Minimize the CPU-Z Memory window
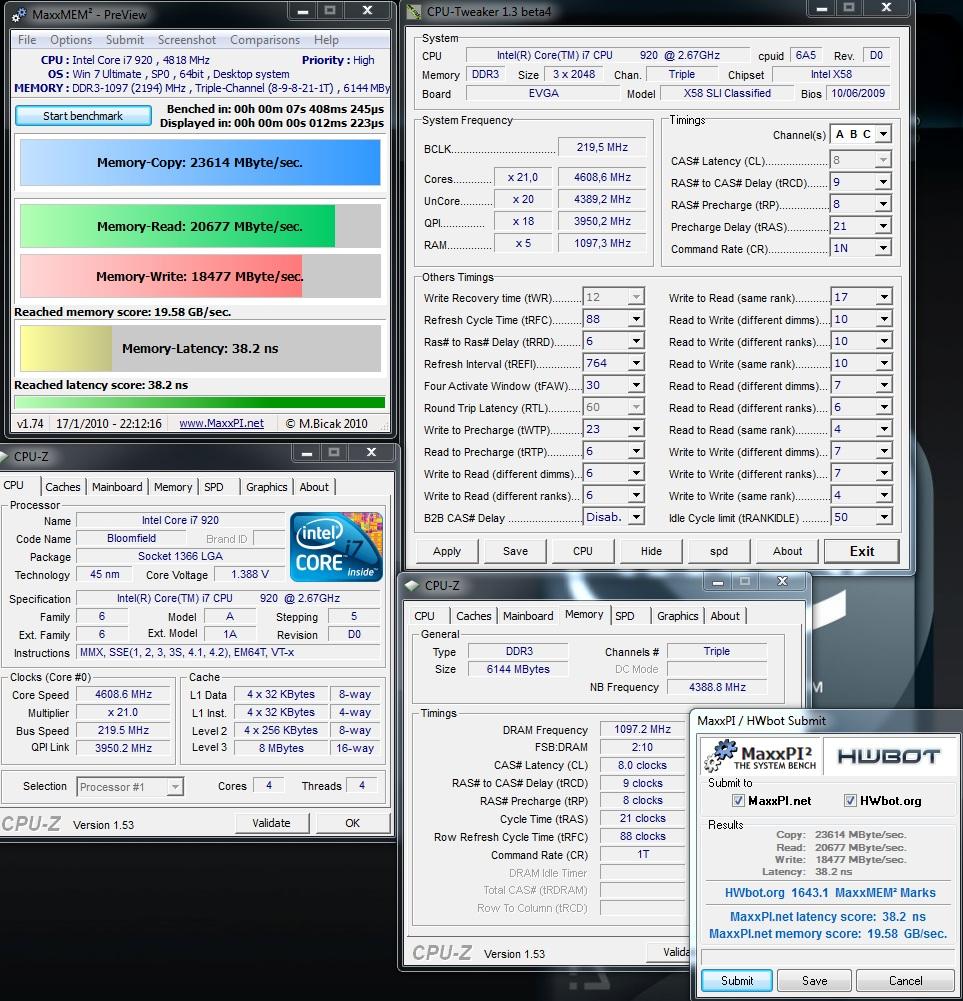This screenshot has width=963, height=1001. click(718, 582)
